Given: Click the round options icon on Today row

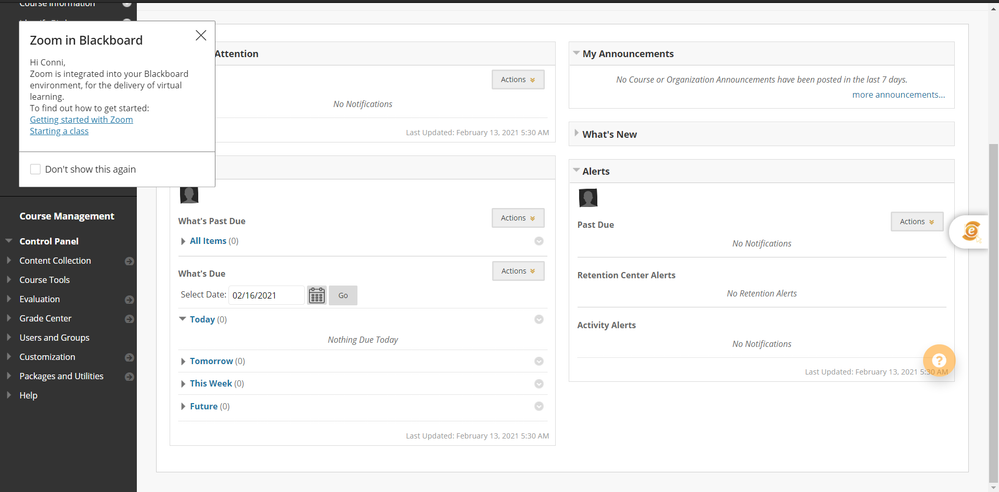Looking at the screenshot, I should (539, 319).
